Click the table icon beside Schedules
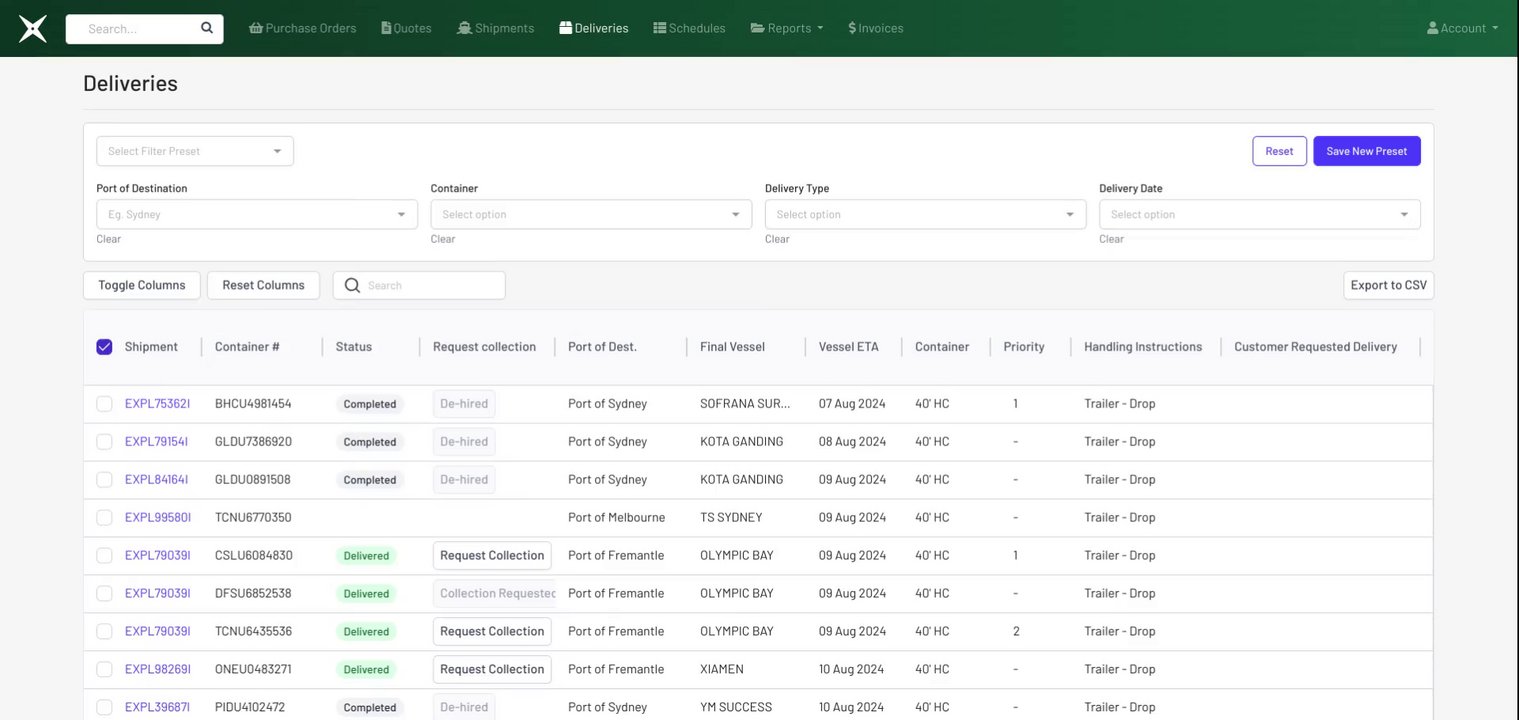This screenshot has height=720, width=1519. coord(660,28)
